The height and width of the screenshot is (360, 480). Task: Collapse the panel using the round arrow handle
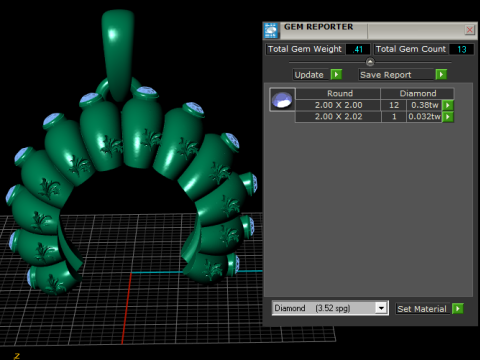370,62
